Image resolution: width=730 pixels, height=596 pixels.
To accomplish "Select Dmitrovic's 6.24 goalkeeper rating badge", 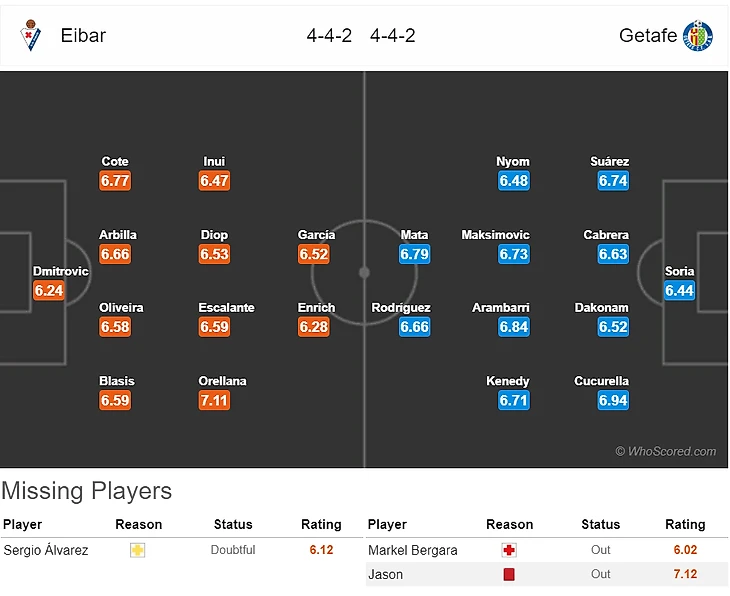I will click(x=49, y=291).
